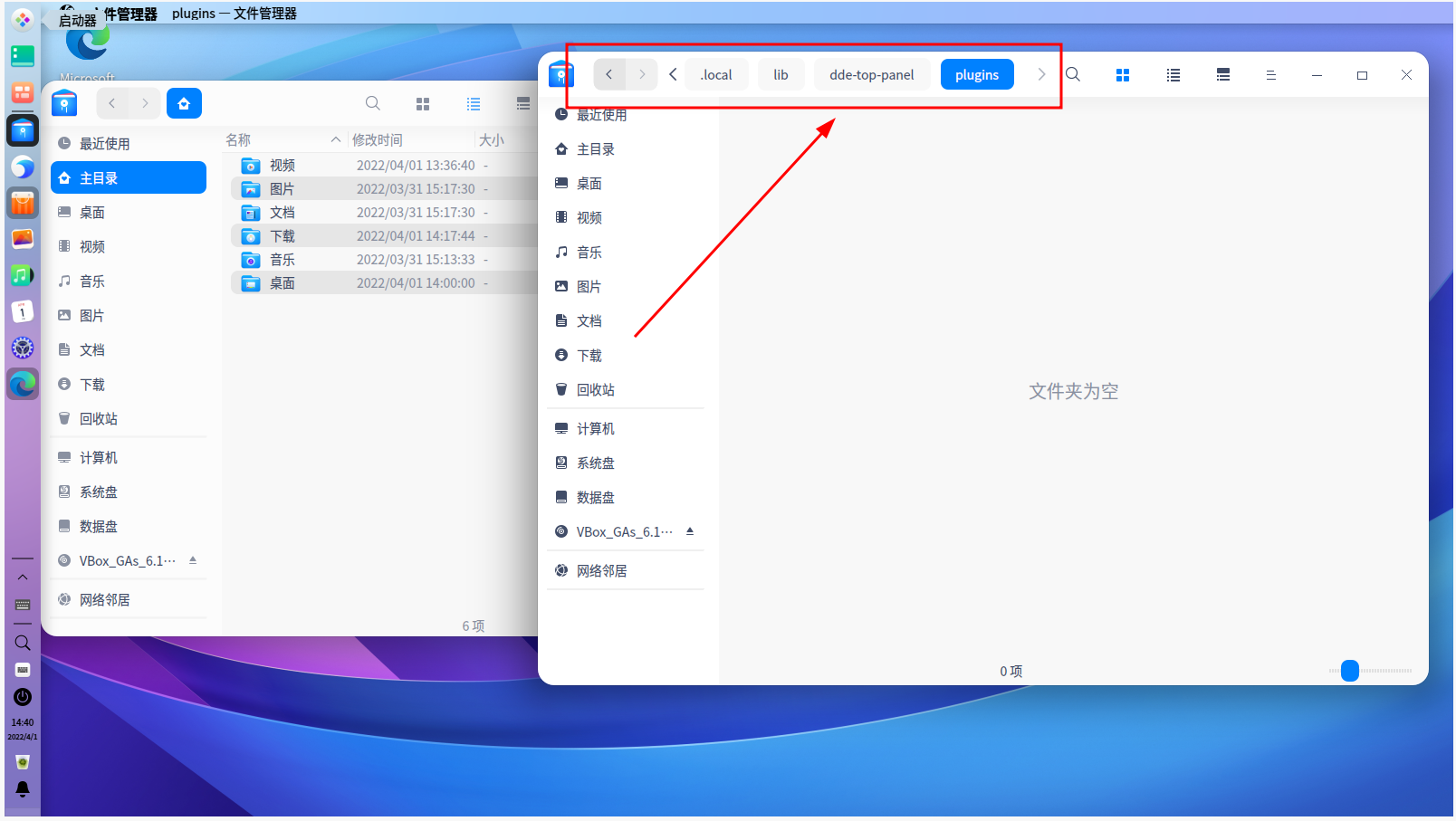
Task: Expand the dock tray arrow
Action: [23, 577]
